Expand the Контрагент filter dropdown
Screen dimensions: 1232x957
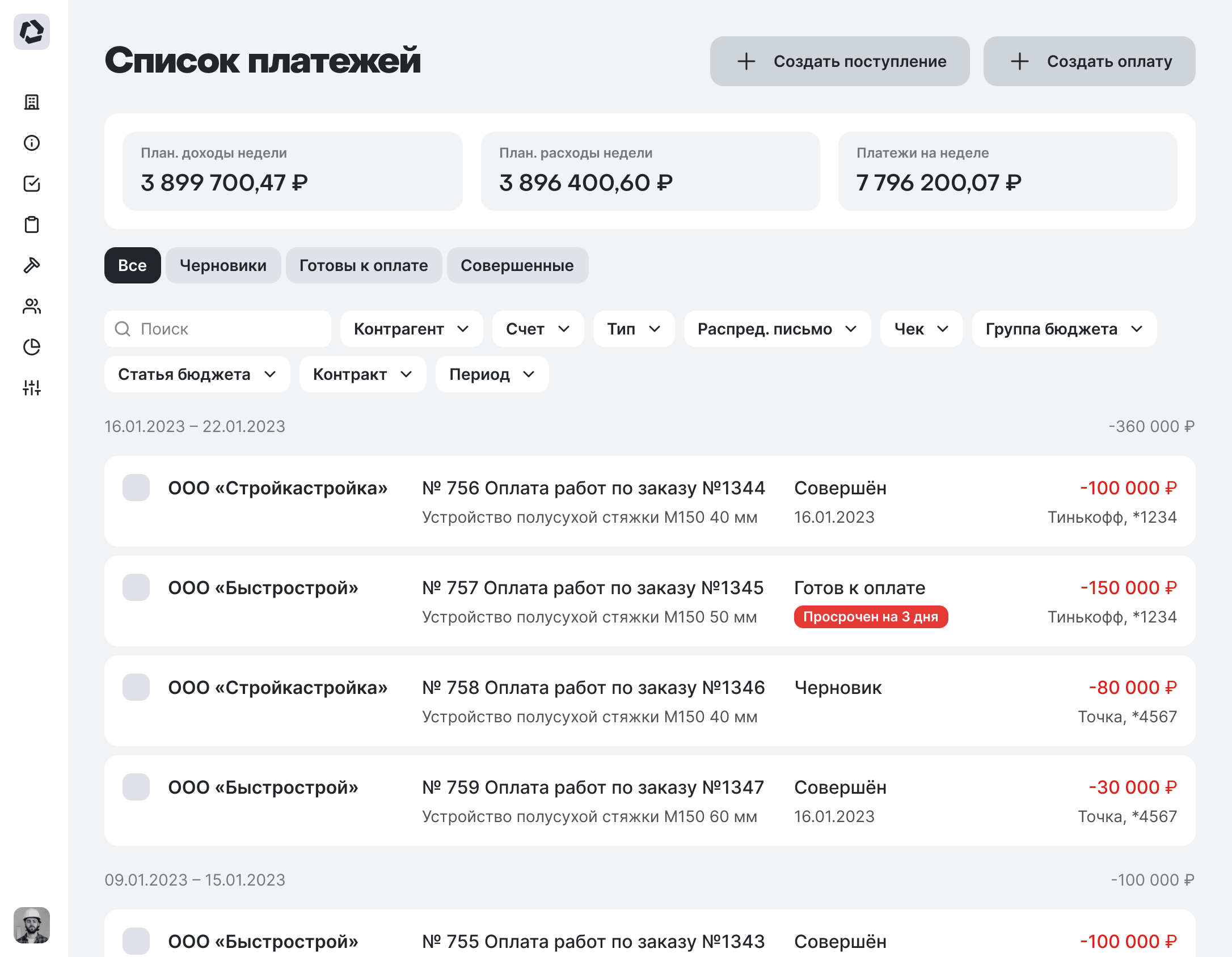tap(411, 329)
